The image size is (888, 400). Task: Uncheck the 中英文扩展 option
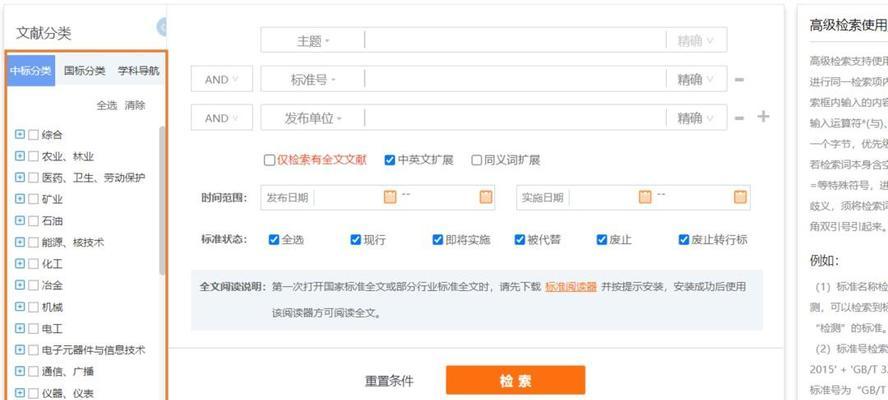(390, 160)
